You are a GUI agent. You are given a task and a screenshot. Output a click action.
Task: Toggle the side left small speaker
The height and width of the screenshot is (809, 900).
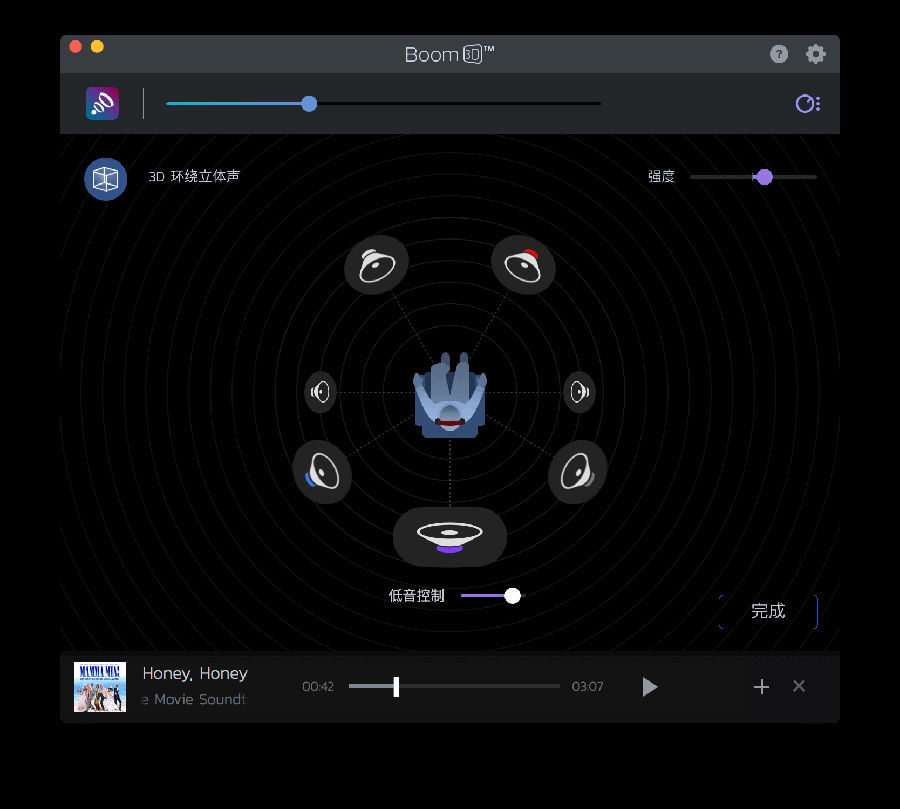click(x=320, y=392)
